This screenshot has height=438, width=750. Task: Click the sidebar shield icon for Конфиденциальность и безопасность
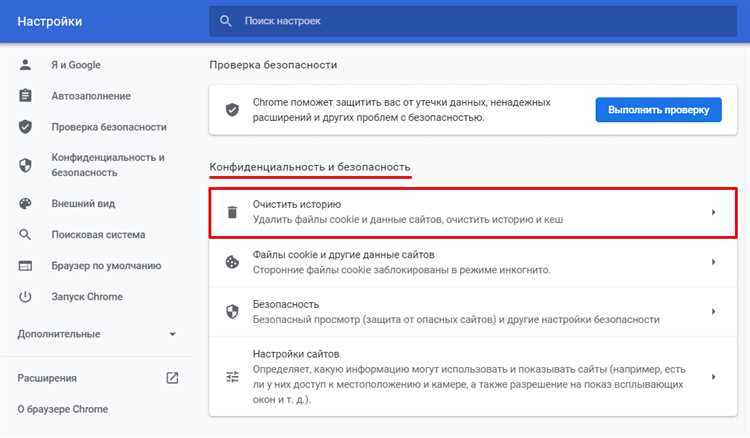[25, 165]
